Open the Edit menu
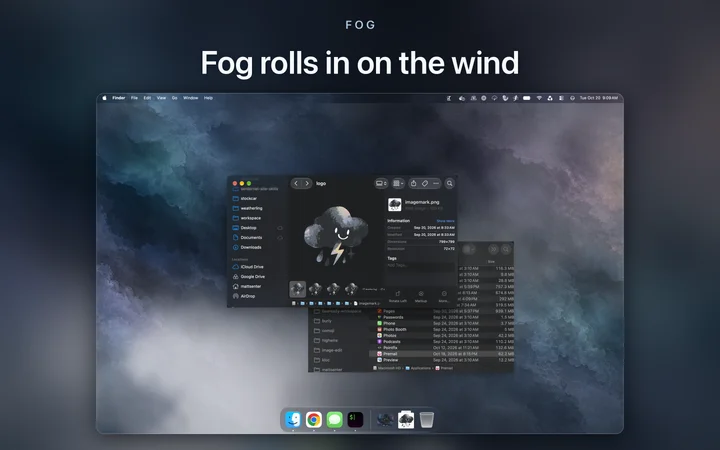The image size is (720, 450). point(147,98)
